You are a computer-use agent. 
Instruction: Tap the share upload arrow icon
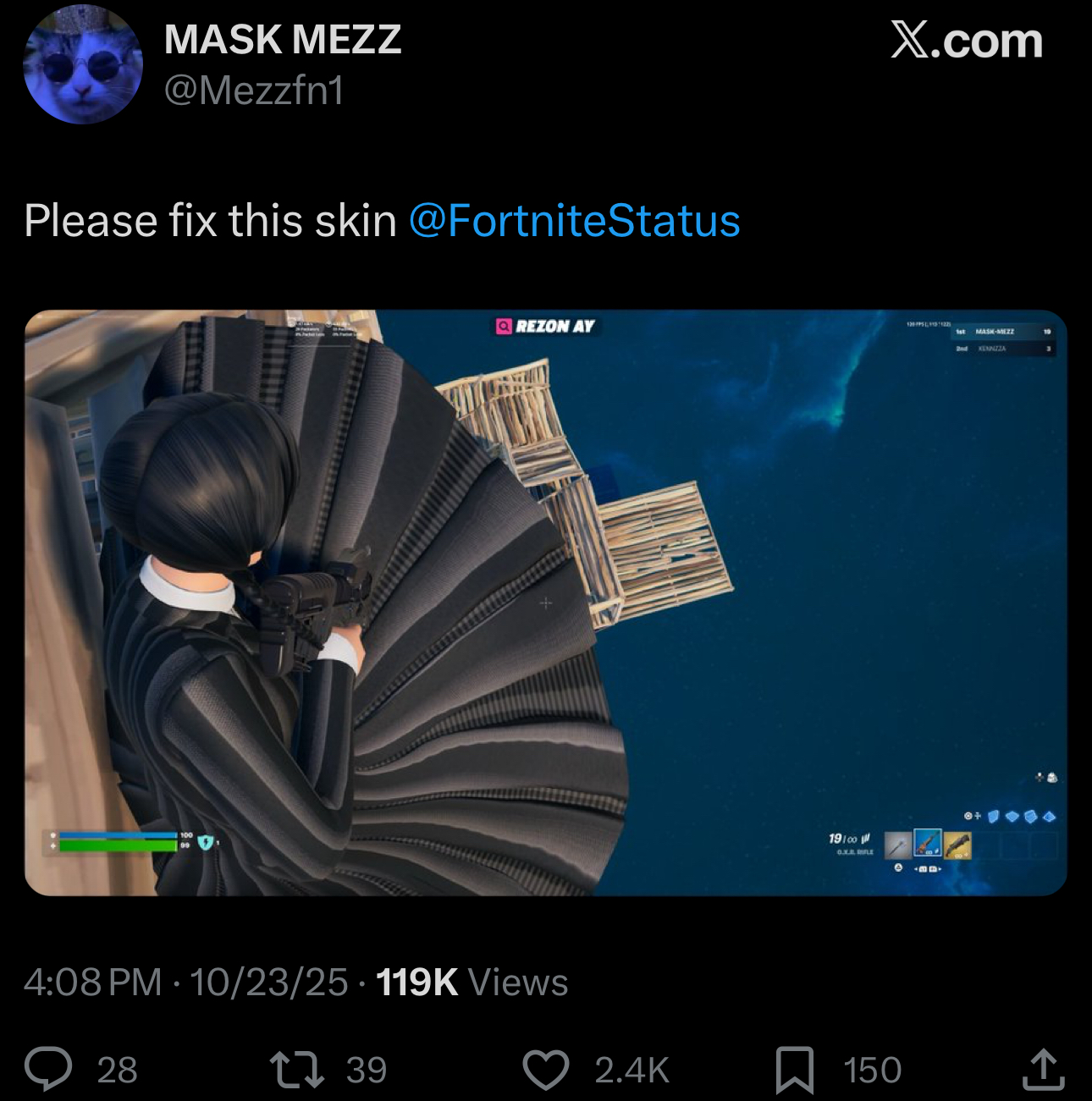(1043, 1068)
